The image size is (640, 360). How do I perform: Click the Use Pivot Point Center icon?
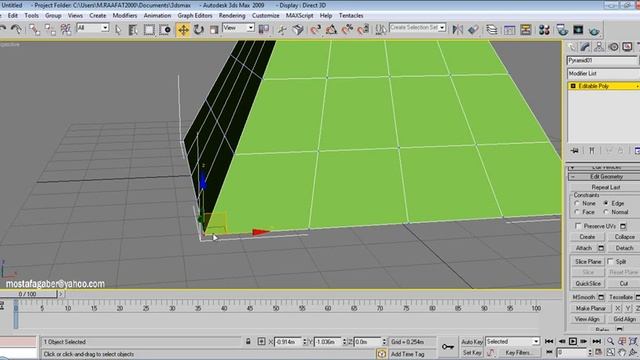264,29
